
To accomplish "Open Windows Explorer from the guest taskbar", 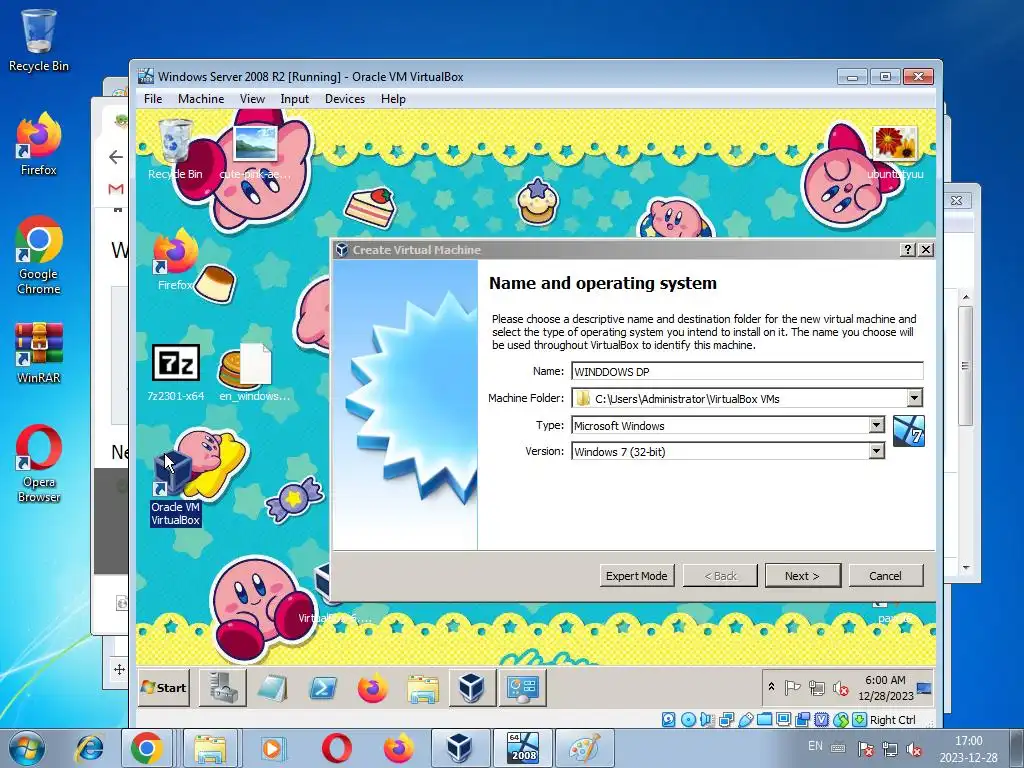I will click(423, 688).
